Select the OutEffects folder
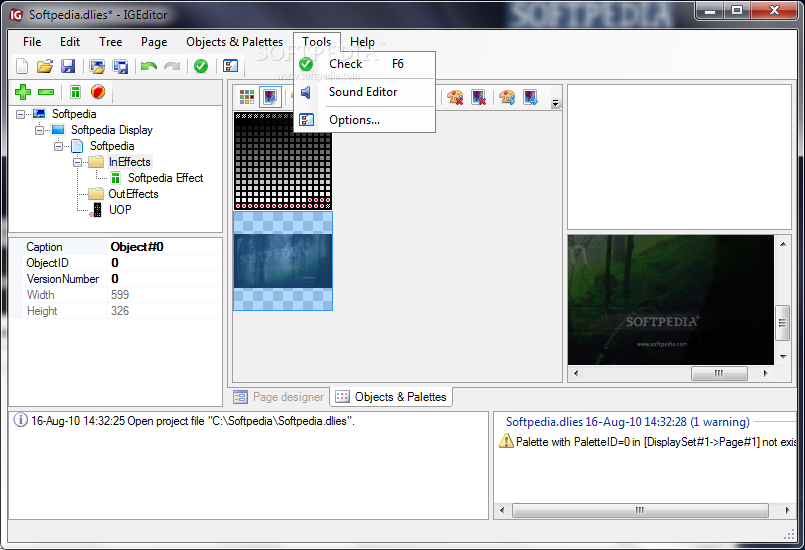805x550 pixels. click(133, 194)
